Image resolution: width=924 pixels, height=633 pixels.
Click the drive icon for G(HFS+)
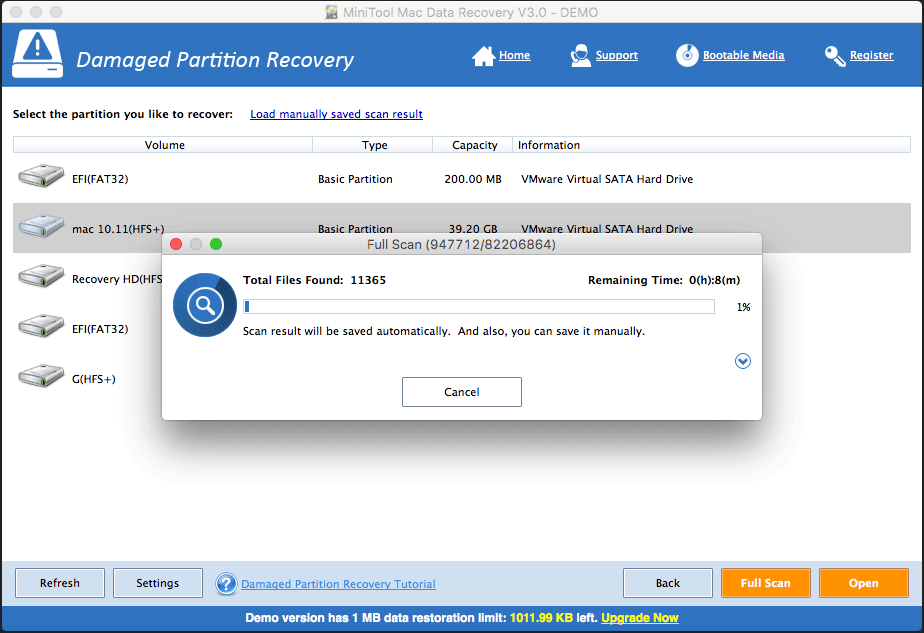coord(41,376)
